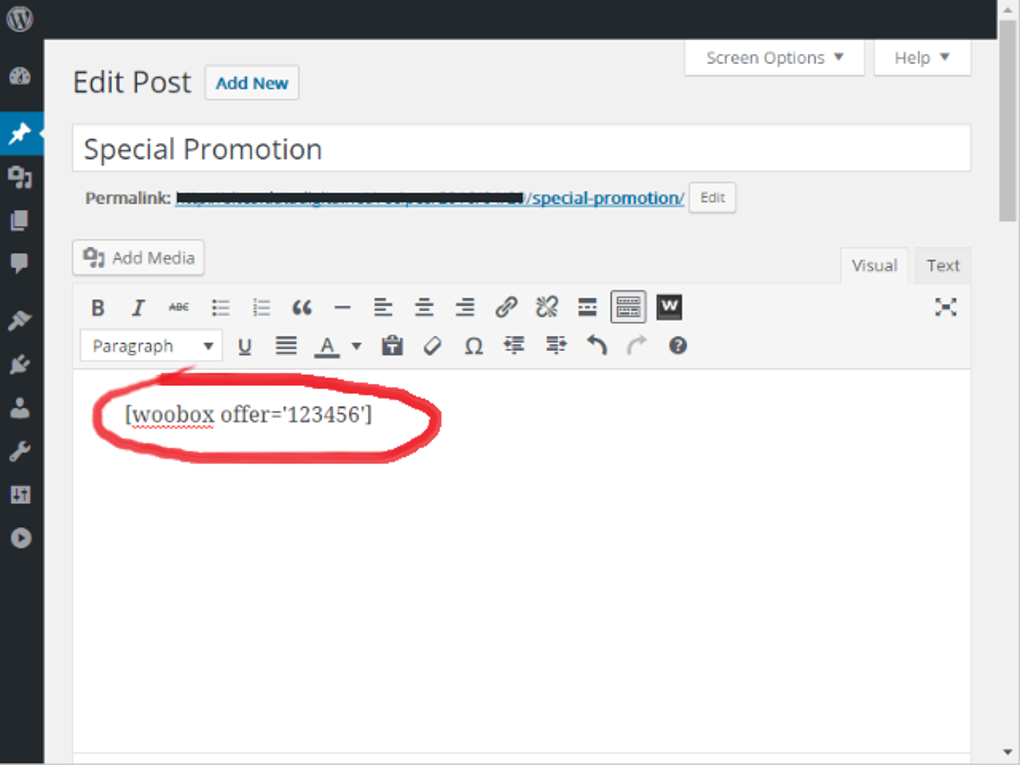This screenshot has width=1020, height=765.
Task: Enable underline formatting
Action: click(245, 345)
